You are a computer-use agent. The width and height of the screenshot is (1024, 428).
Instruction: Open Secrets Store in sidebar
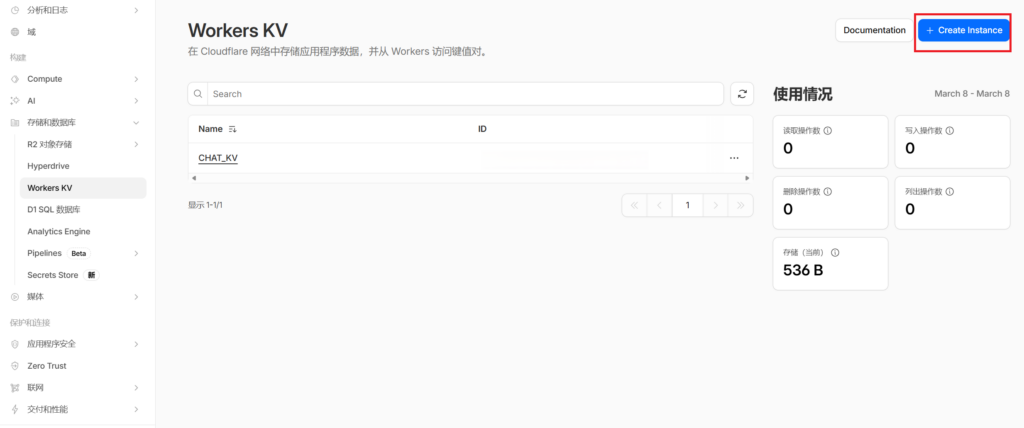click(x=53, y=275)
